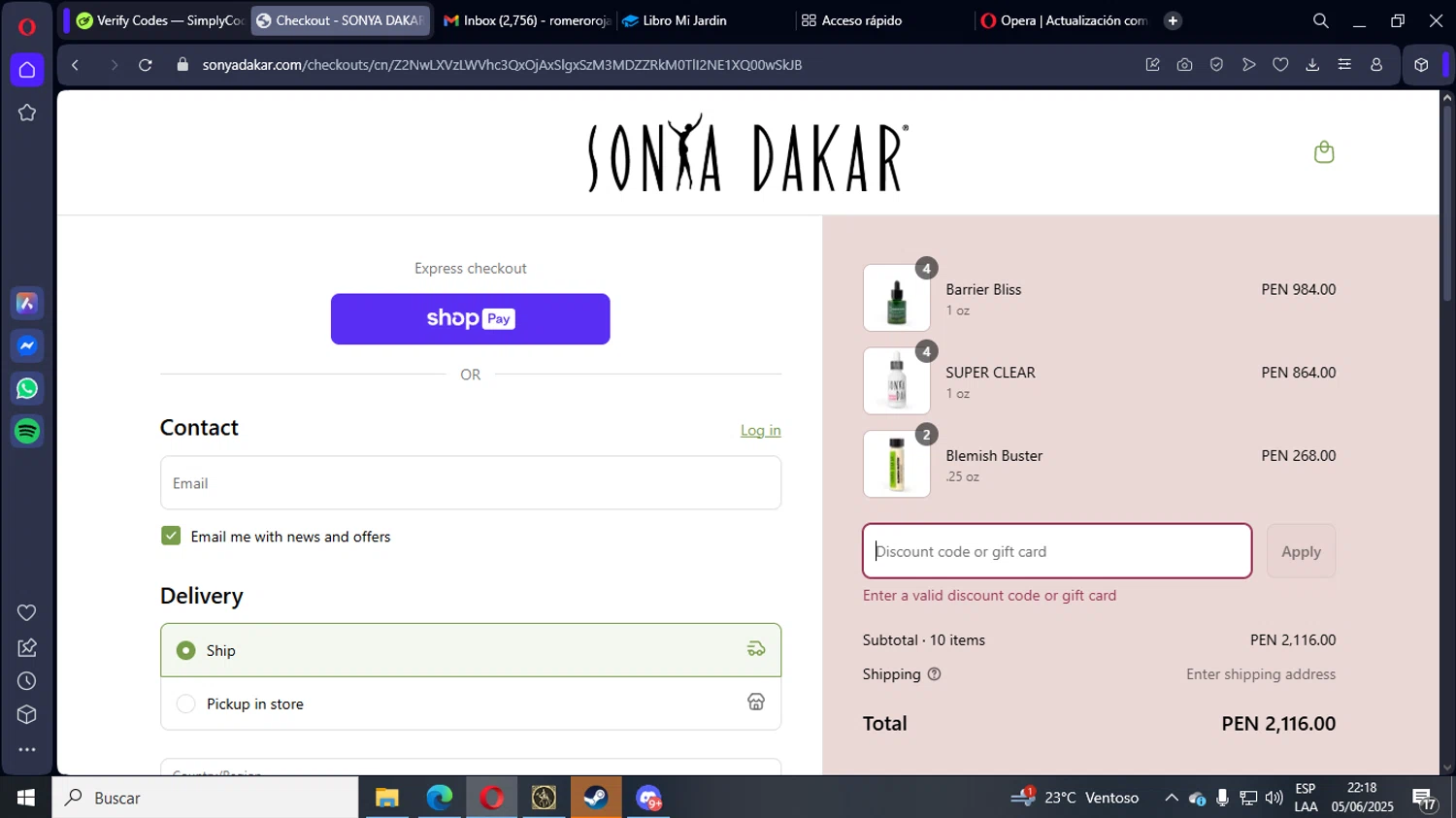Switch to the Opera Actualización tab
Screen dimensions: 1456x818
click(1064, 20)
